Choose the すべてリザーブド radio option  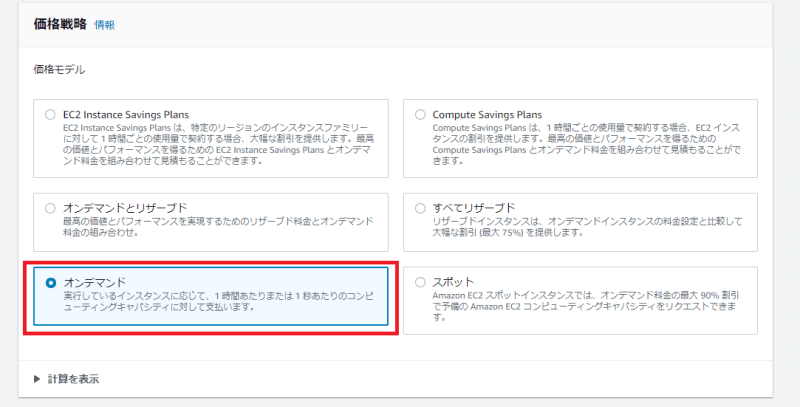pos(420,208)
